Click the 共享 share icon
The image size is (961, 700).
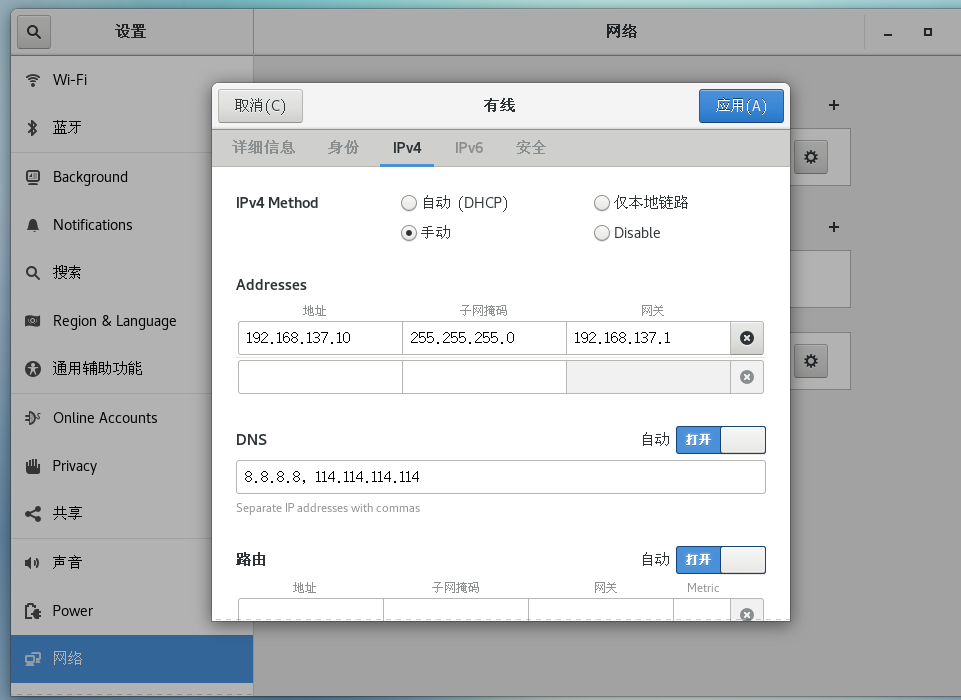click(32, 514)
